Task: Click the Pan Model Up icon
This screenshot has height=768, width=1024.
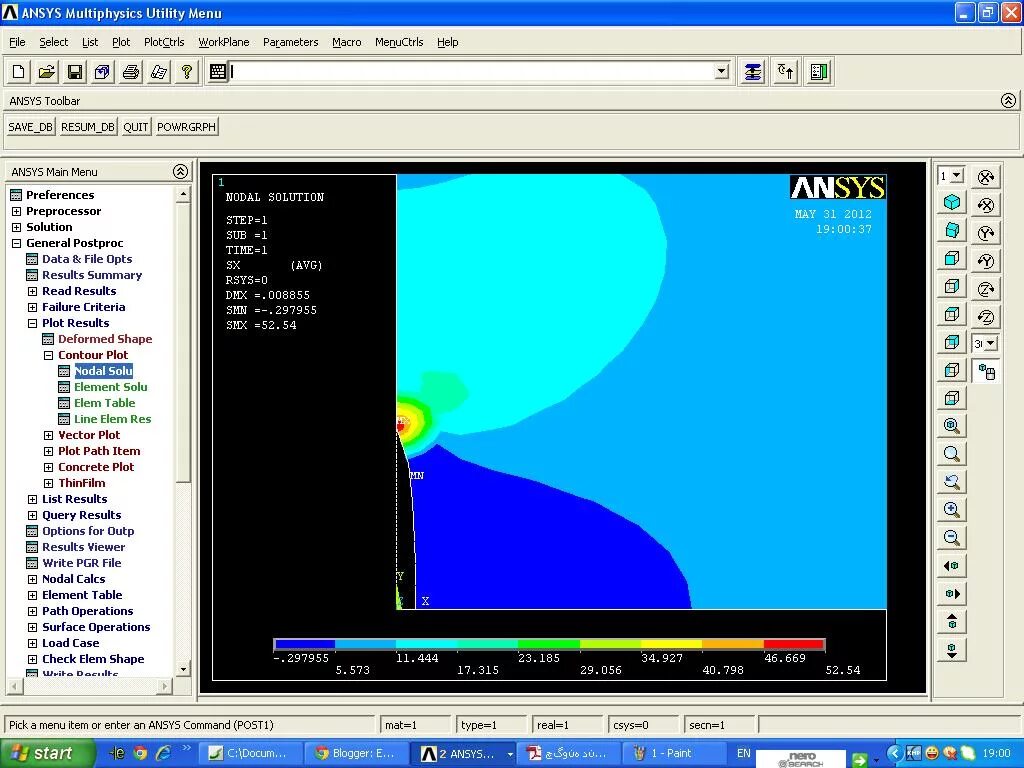Action: (x=952, y=622)
